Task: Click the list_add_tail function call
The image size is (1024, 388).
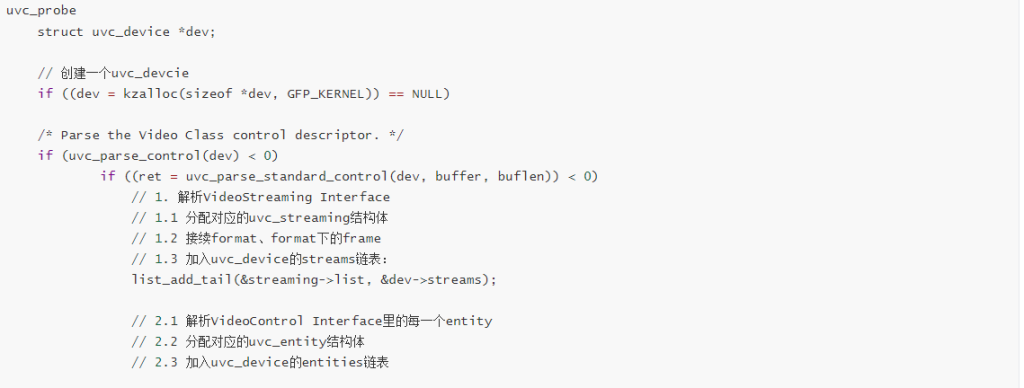Action: click(314, 280)
